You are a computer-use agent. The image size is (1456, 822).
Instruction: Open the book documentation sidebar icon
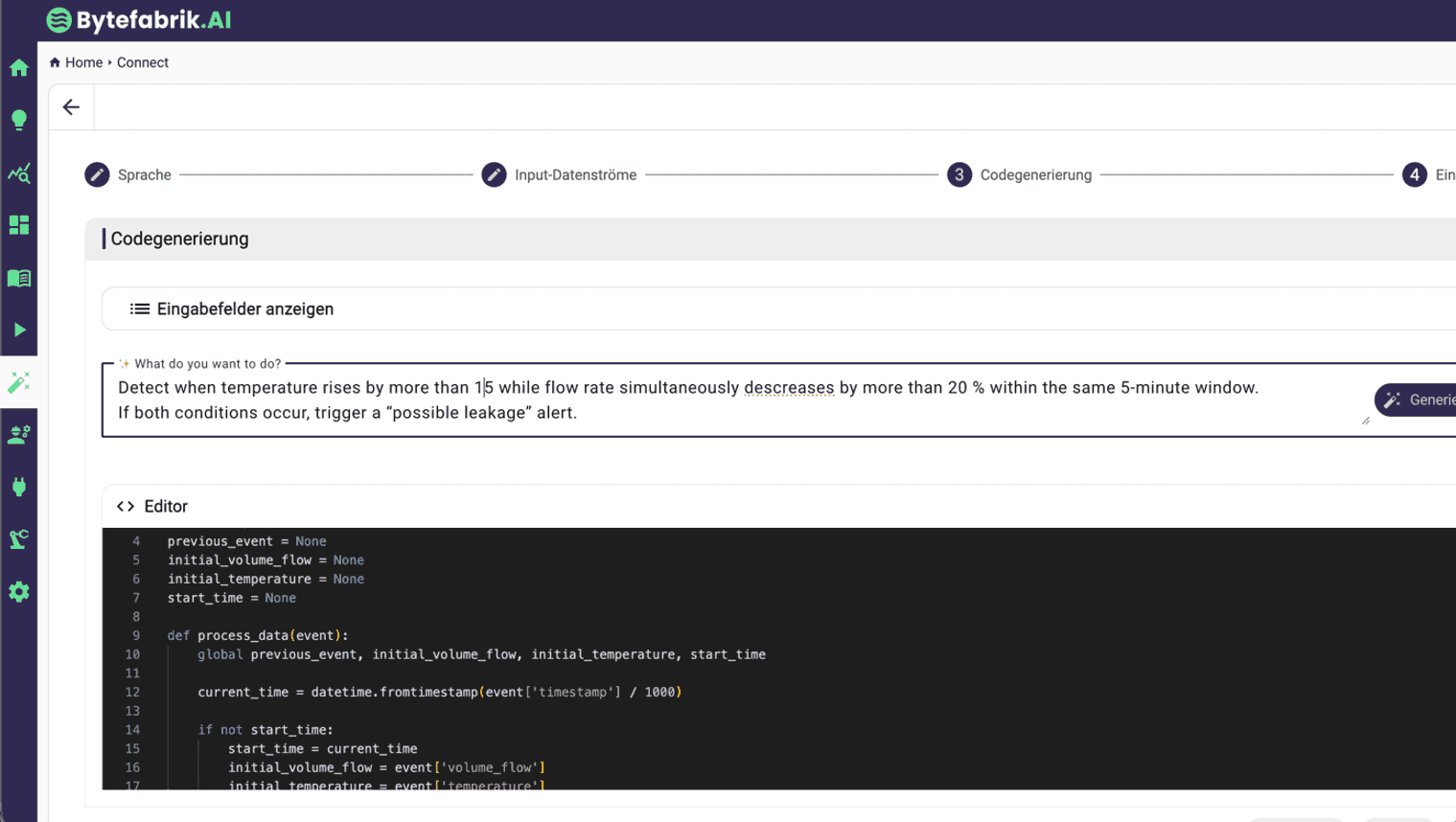(19, 278)
